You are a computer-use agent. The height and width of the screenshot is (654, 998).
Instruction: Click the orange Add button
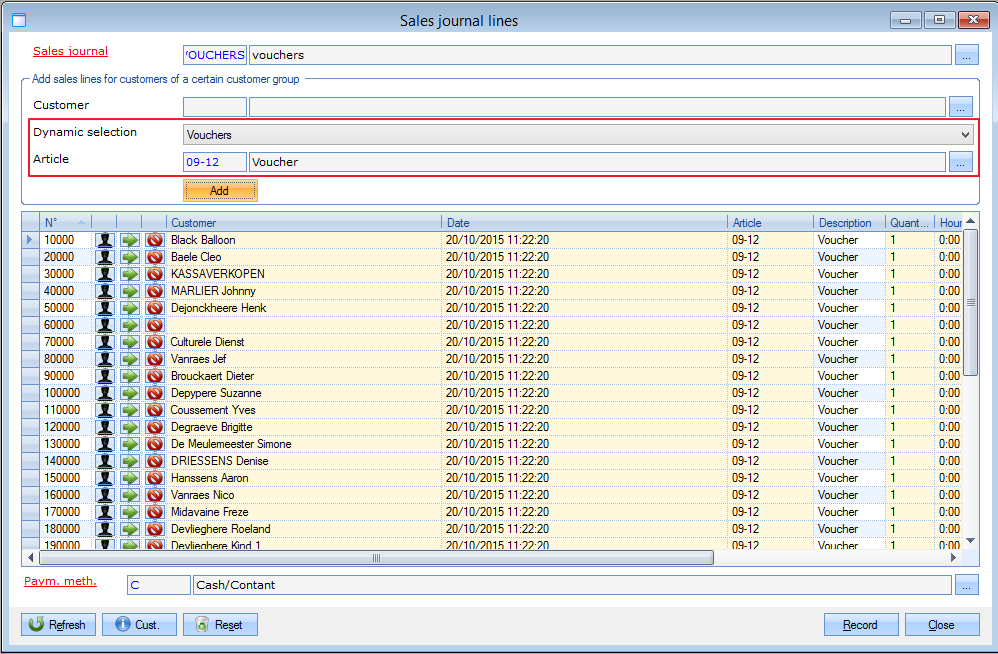(220, 191)
